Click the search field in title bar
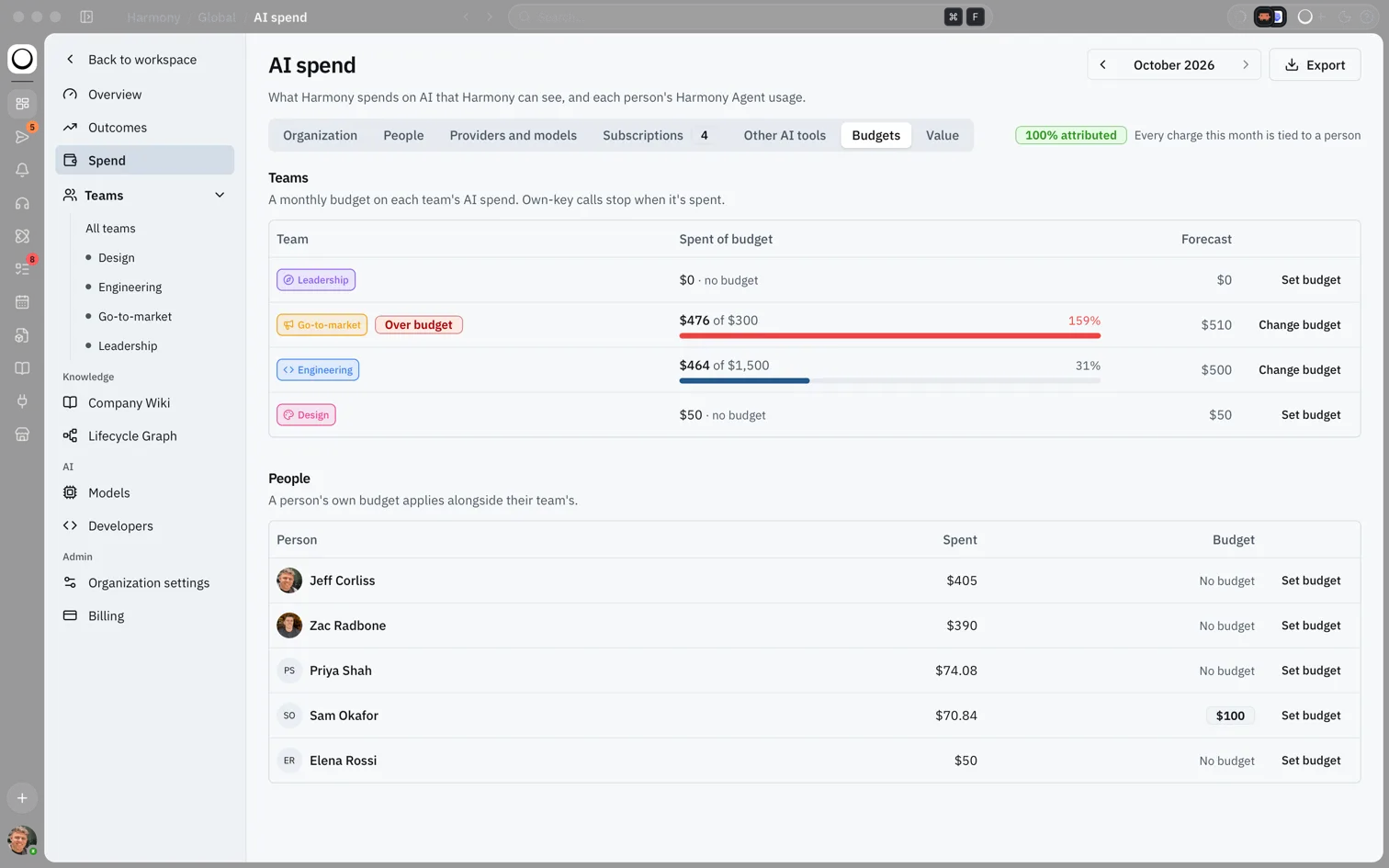This screenshot has height=868, width=1389. [749, 17]
